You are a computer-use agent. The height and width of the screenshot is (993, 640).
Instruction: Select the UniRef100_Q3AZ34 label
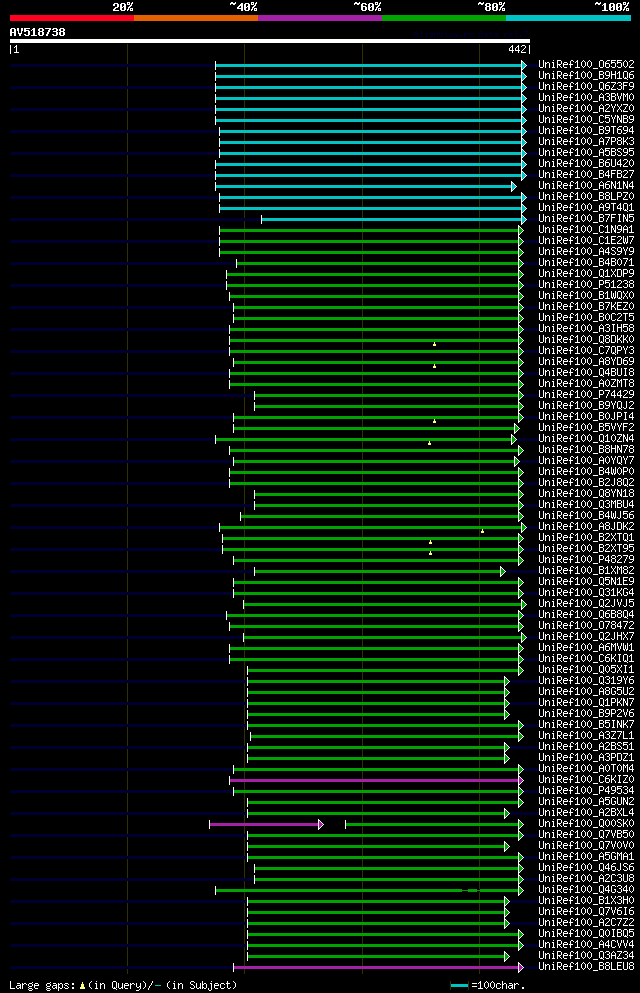(586, 956)
